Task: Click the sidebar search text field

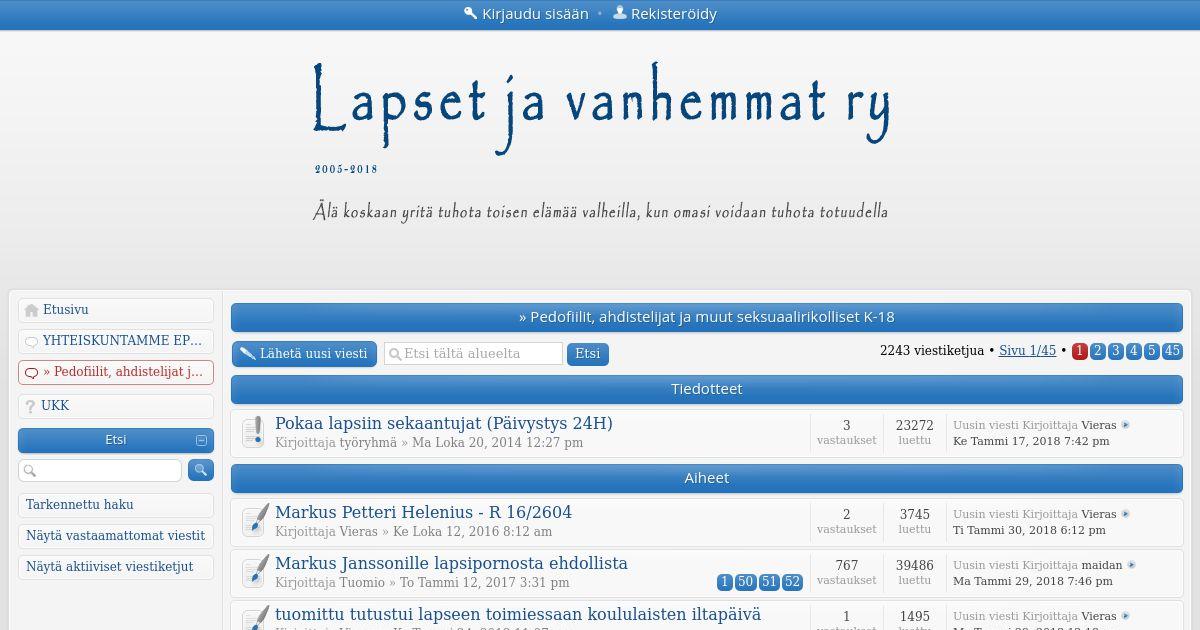Action: pyautogui.click(x=100, y=470)
